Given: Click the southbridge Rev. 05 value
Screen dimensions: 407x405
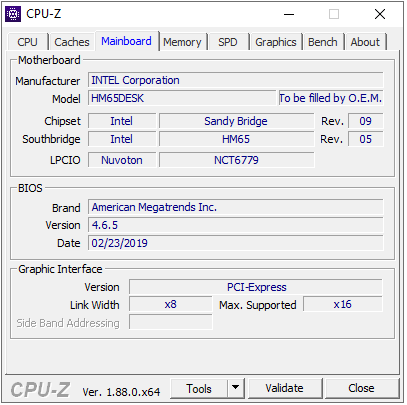Looking at the screenshot, I should click(366, 139).
